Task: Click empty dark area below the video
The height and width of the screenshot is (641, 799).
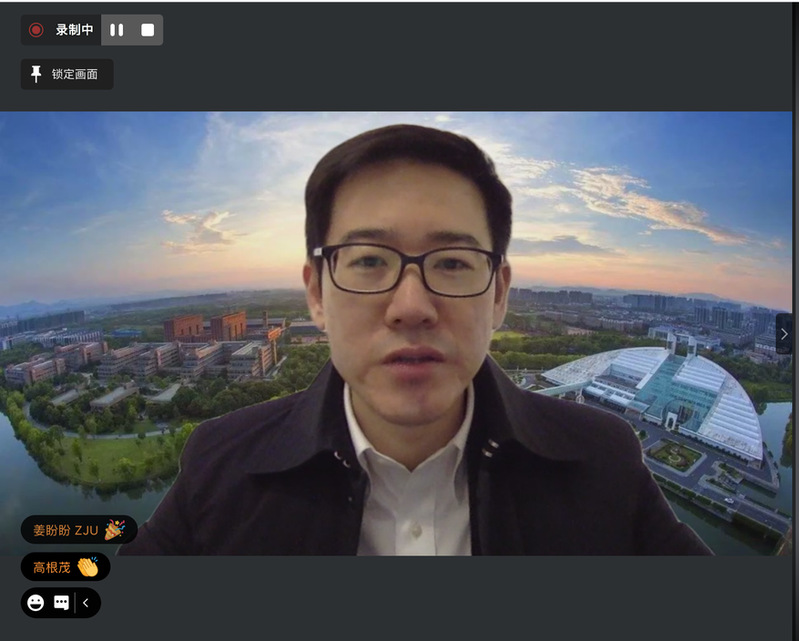Action: point(450,600)
